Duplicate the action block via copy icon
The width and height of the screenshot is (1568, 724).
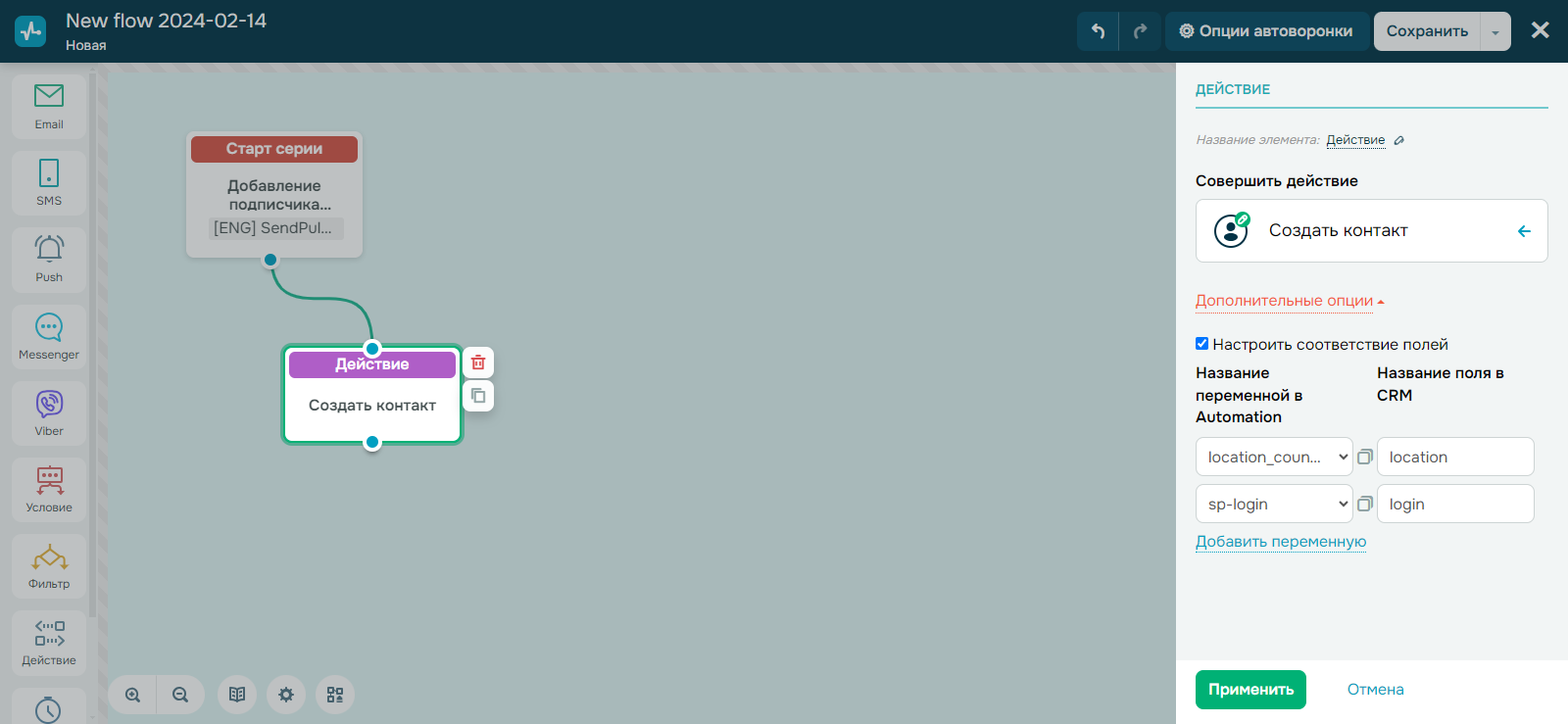click(x=478, y=396)
